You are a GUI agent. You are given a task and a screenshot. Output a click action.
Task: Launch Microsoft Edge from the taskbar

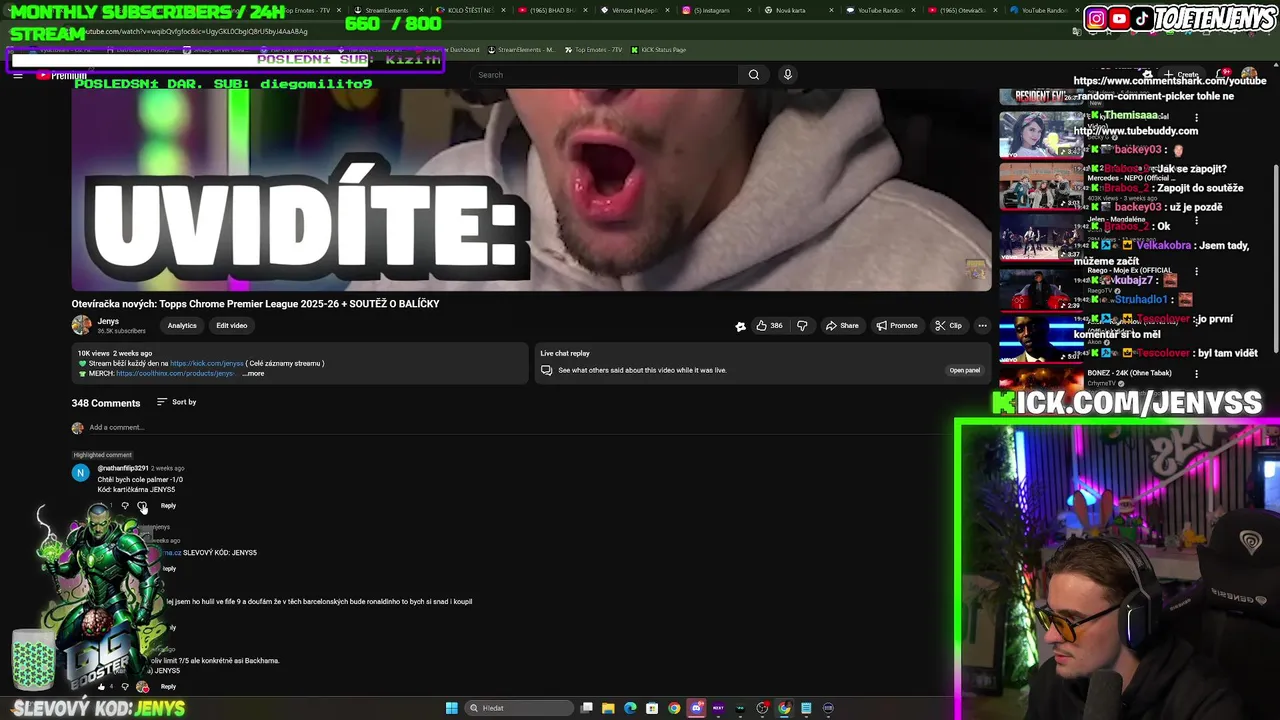click(x=630, y=708)
